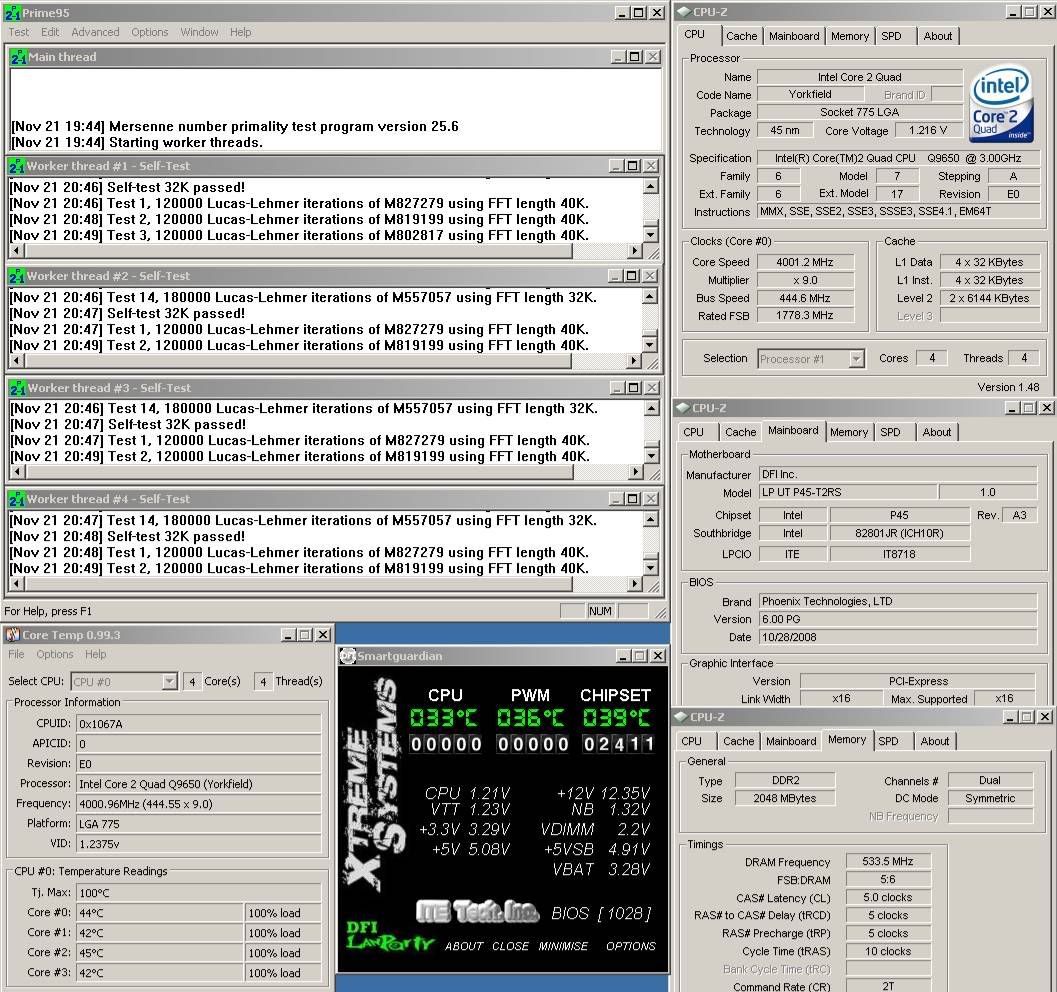Image resolution: width=1057 pixels, height=992 pixels.
Task: Click ABOUT in Smartguardian
Action: click(464, 946)
